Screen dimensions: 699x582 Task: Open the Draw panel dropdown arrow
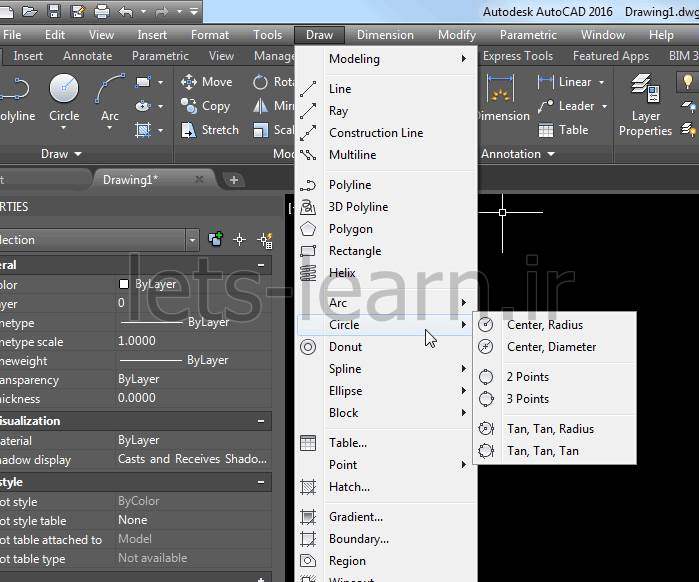[78, 154]
